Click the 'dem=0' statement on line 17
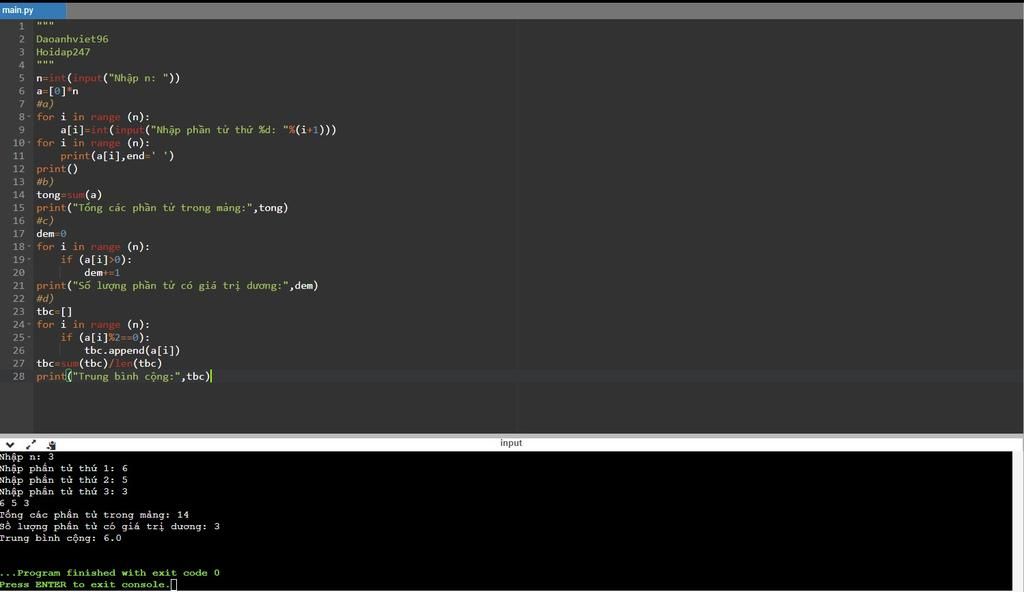The image size is (1024, 592). [51, 234]
